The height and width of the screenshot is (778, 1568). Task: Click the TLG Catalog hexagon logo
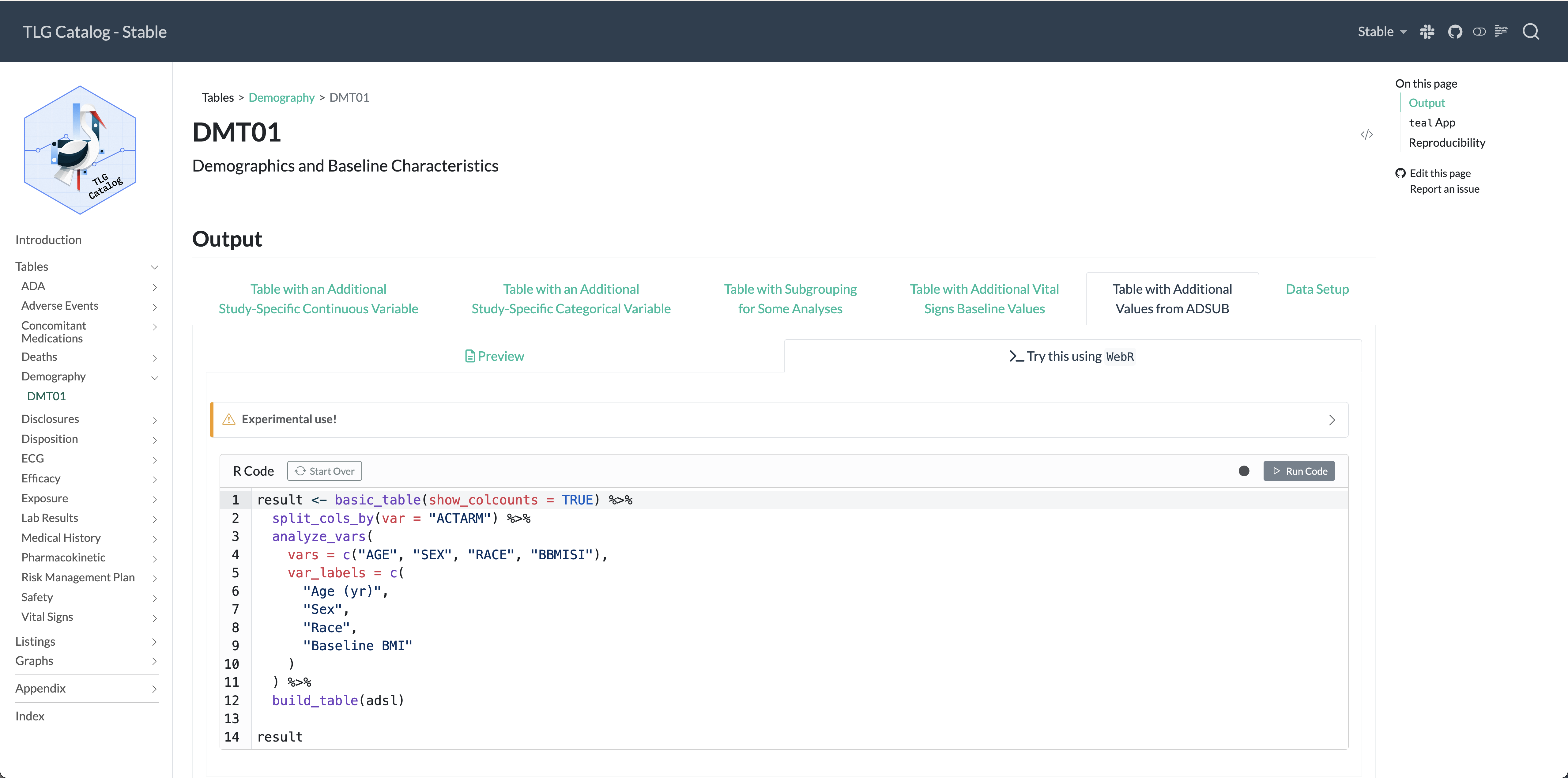click(80, 150)
